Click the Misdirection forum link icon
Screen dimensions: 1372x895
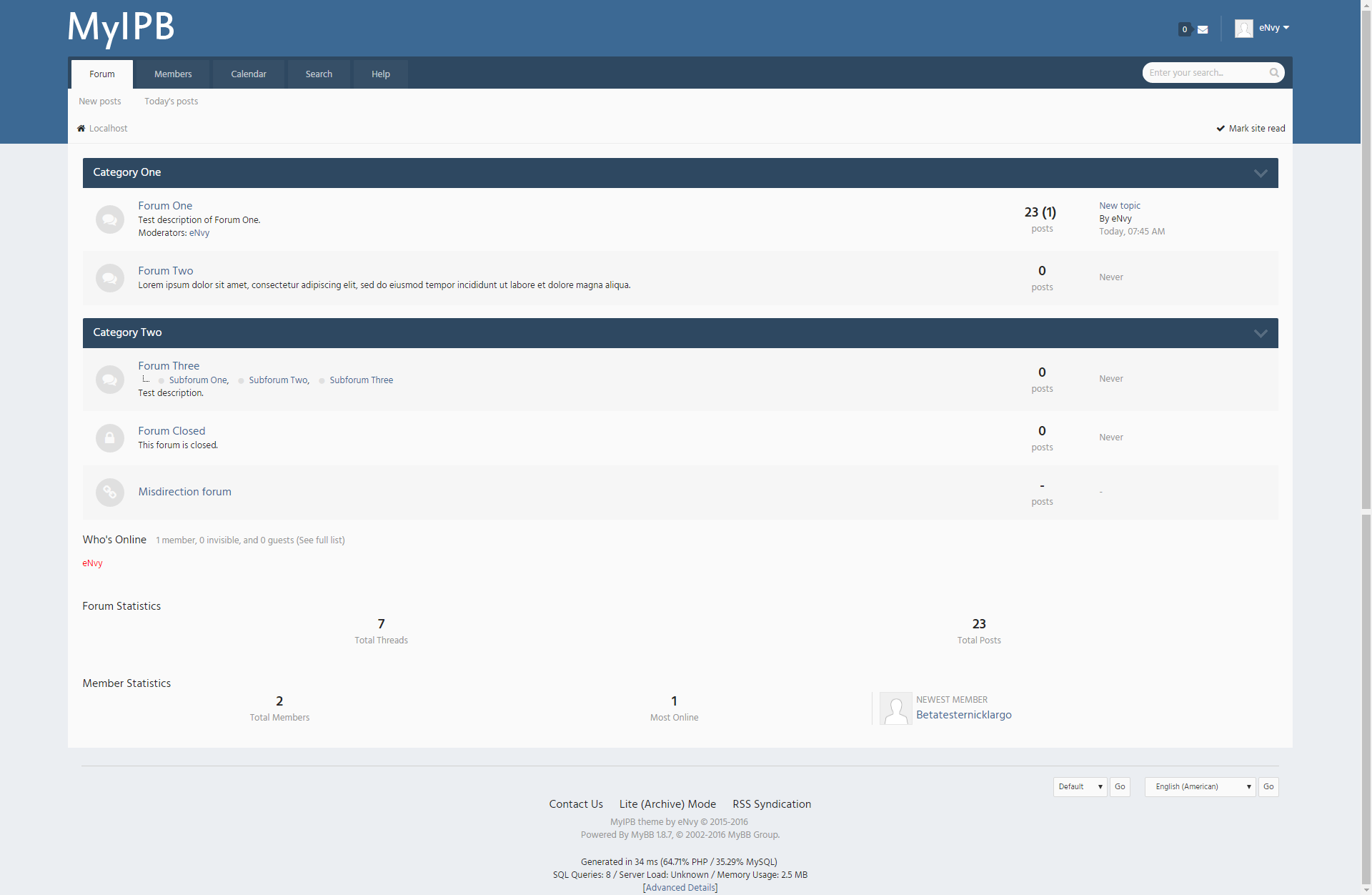point(109,492)
